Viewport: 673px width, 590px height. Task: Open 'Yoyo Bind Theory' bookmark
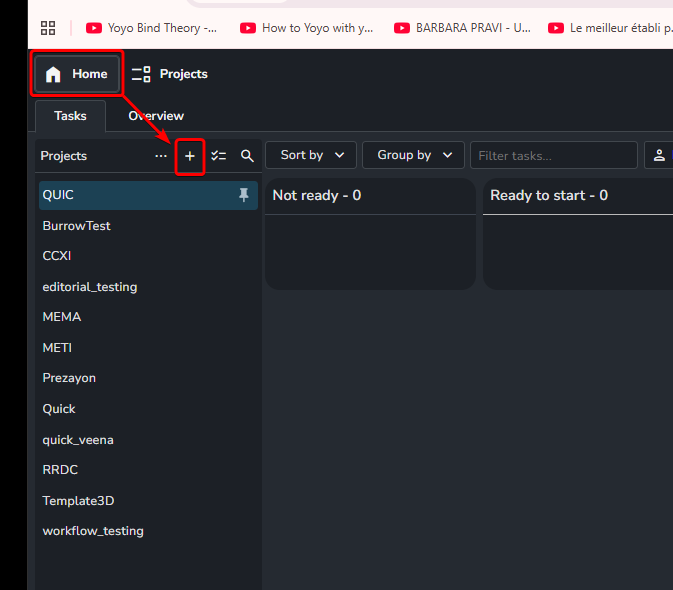tap(151, 28)
